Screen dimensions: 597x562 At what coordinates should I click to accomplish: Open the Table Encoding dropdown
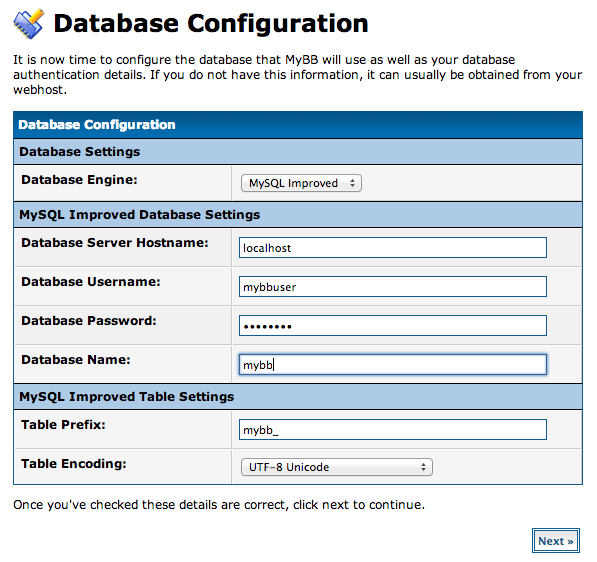click(x=337, y=467)
